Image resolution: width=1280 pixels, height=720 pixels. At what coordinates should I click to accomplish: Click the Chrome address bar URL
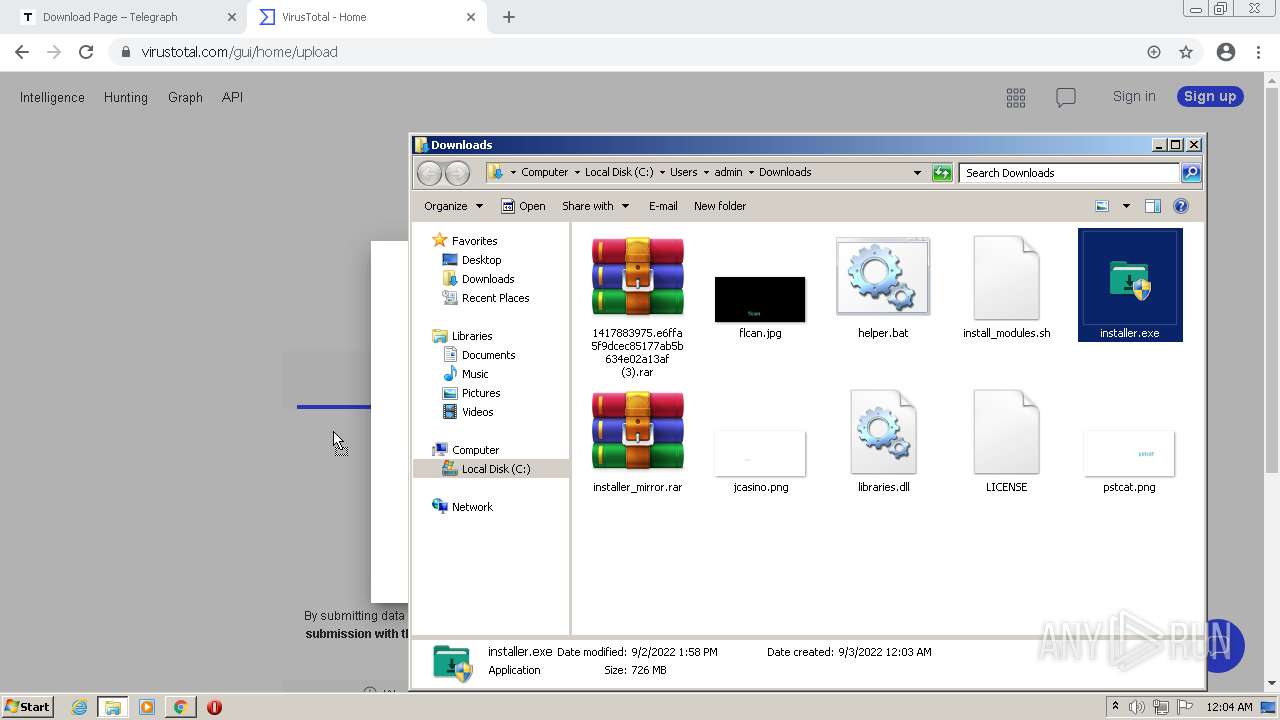point(239,52)
